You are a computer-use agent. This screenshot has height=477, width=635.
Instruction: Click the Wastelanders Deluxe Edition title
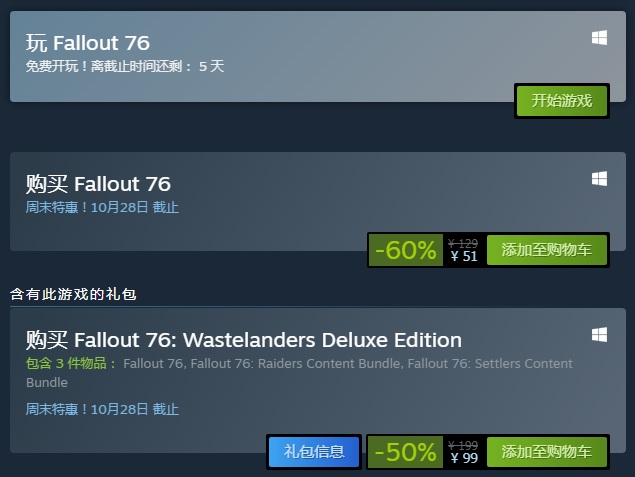point(243,339)
